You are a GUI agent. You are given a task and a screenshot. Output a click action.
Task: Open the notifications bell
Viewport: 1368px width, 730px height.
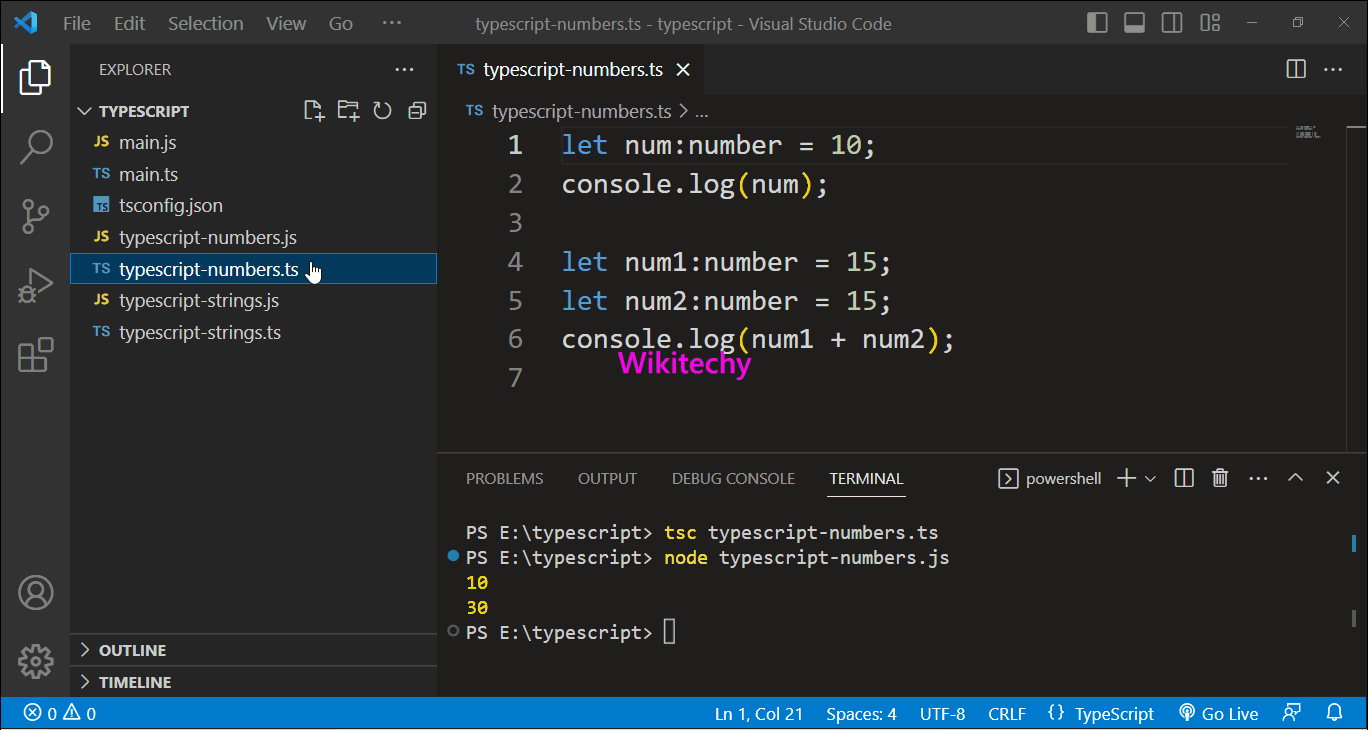coord(1335,713)
